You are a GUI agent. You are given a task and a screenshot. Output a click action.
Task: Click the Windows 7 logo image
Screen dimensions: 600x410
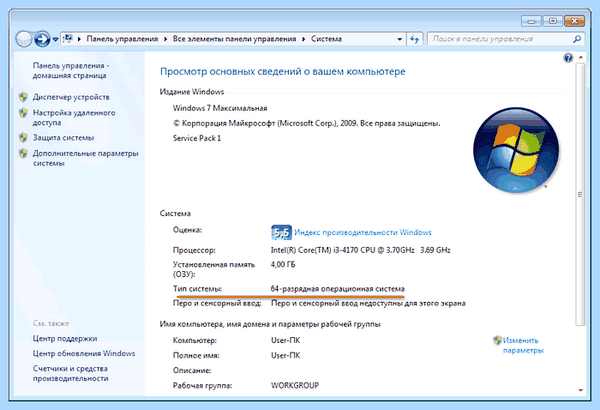tap(516, 150)
